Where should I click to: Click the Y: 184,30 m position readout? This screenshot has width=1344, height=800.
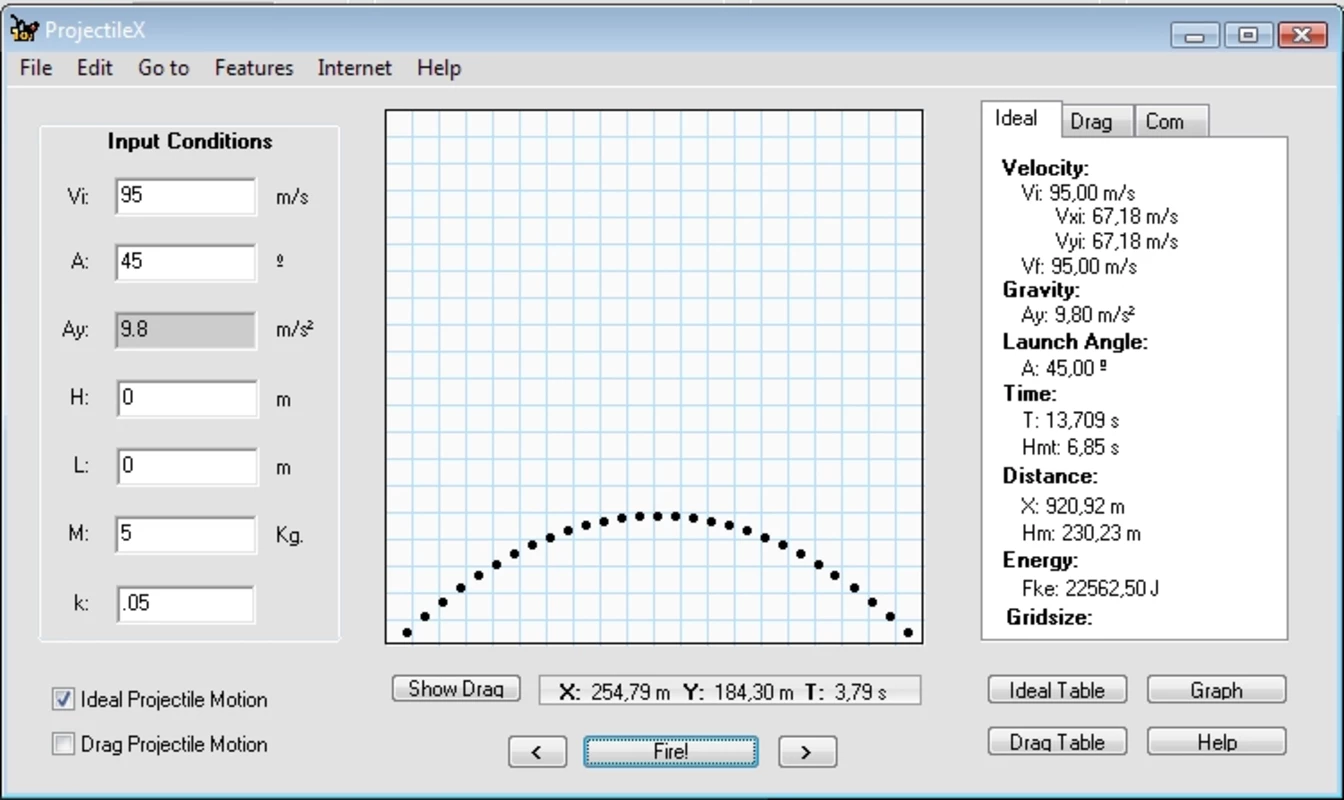738,691
